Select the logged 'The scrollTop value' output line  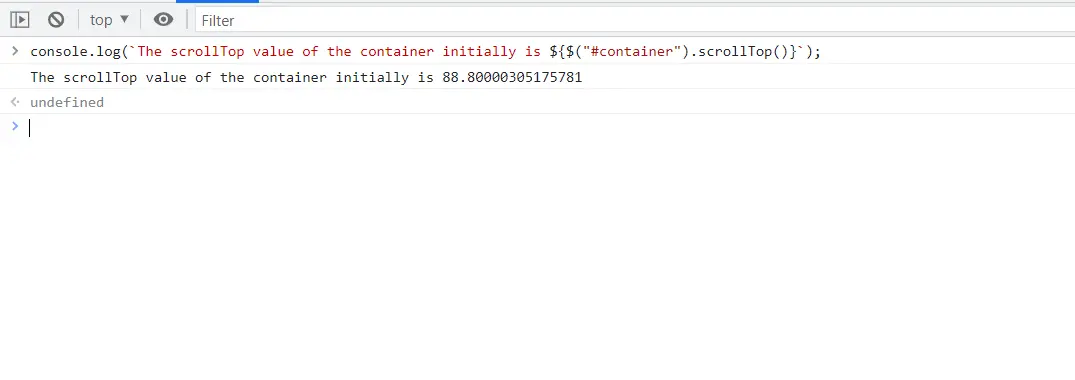coord(306,78)
